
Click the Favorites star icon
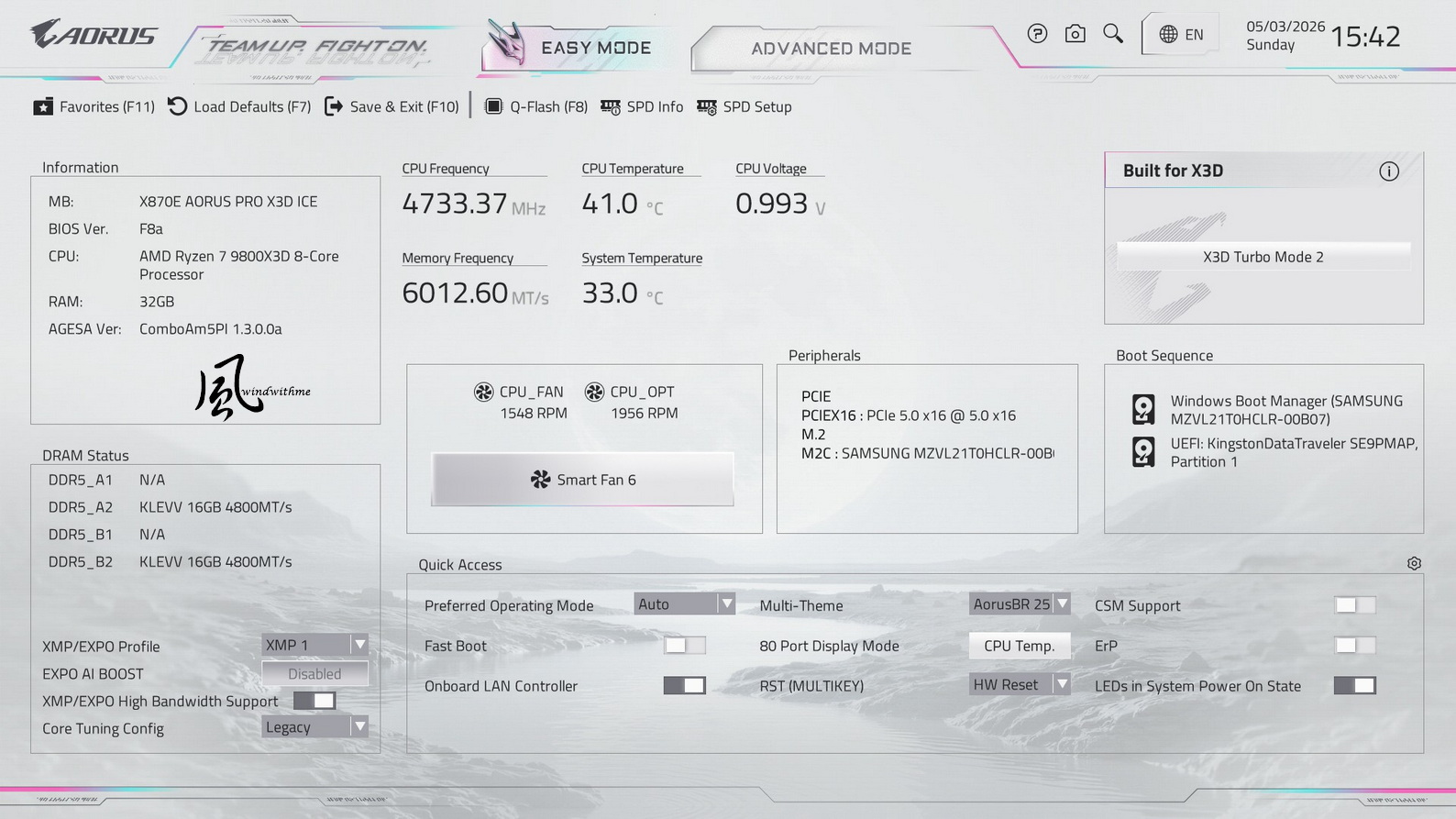(x=43, y=106)
